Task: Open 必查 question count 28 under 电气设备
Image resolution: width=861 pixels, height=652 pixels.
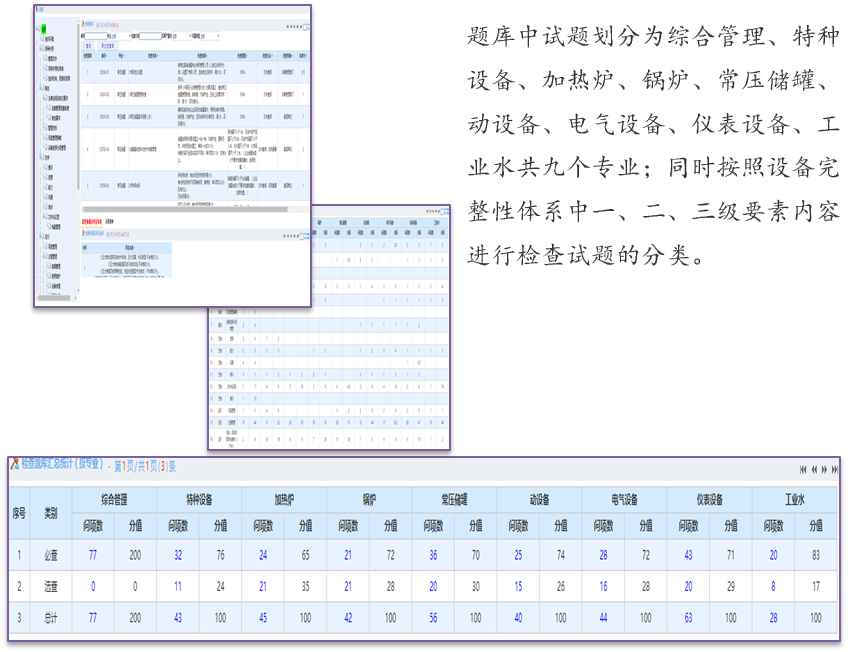Action: tap(603, 555)
